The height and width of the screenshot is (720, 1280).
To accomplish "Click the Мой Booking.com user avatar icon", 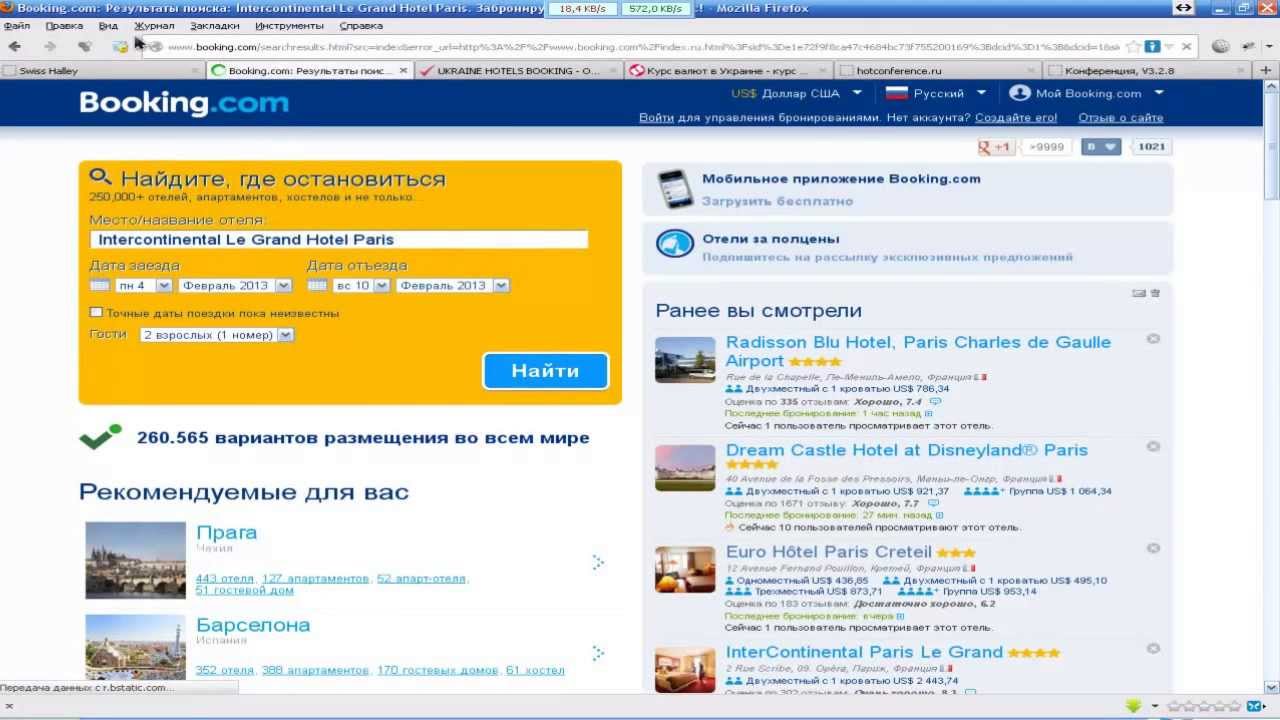I will coord(1019,93).
